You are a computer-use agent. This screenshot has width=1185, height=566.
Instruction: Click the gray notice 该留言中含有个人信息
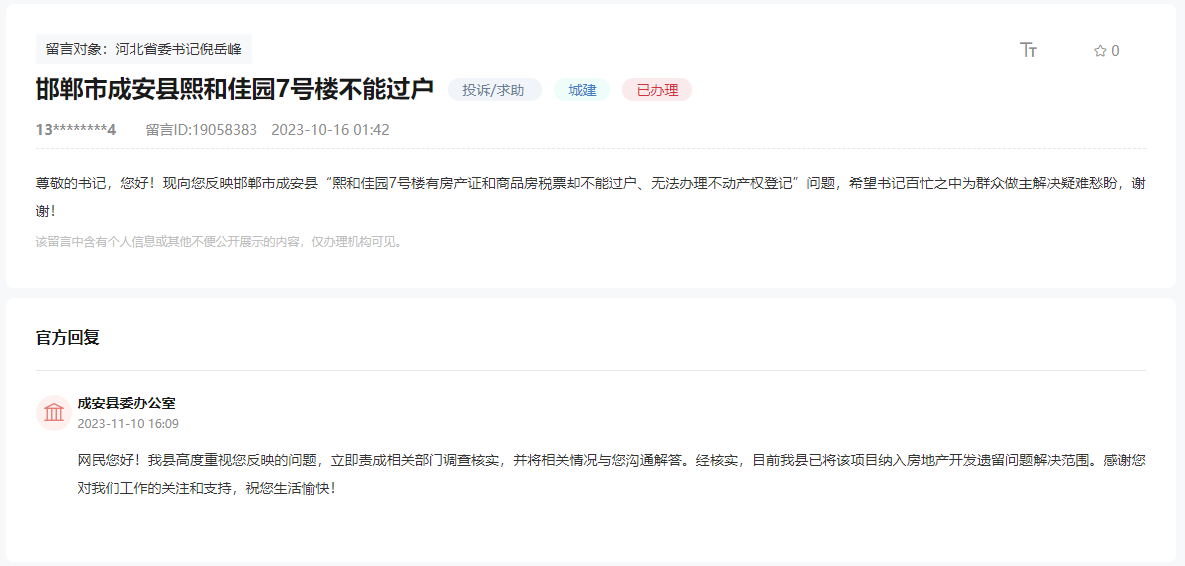point(218,243)
